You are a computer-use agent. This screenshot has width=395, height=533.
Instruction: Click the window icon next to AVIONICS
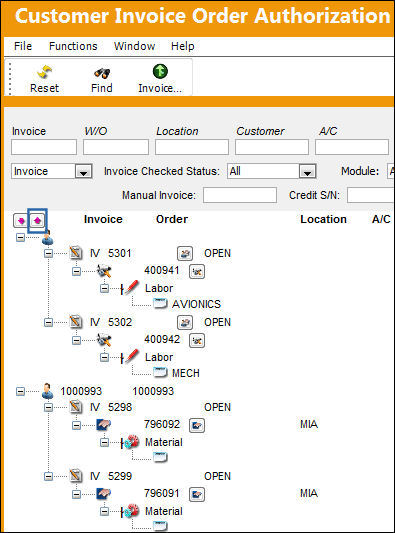(x=160, y=303)
